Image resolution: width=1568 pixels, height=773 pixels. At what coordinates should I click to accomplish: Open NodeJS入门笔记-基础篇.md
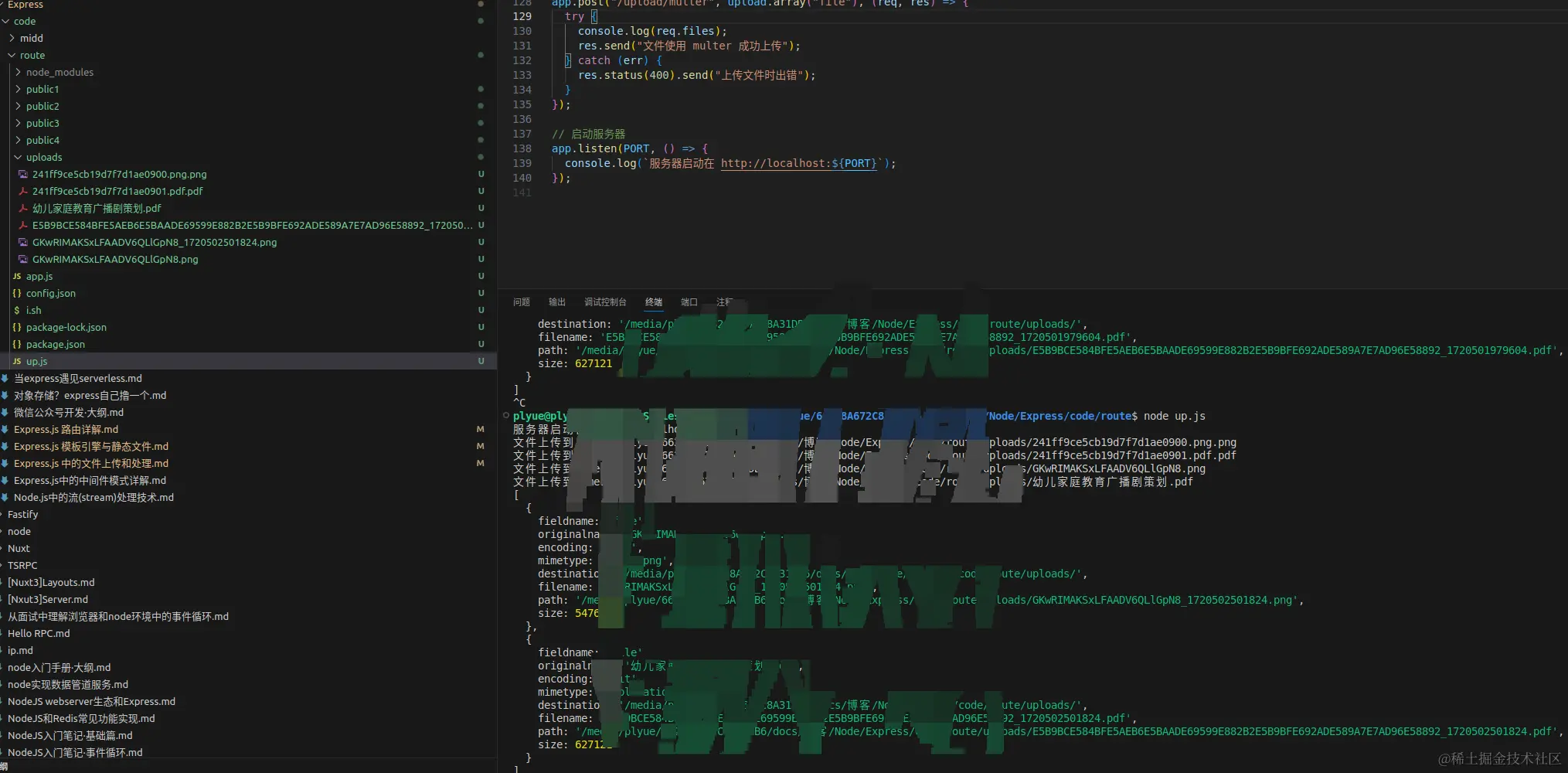coord(70,736)
